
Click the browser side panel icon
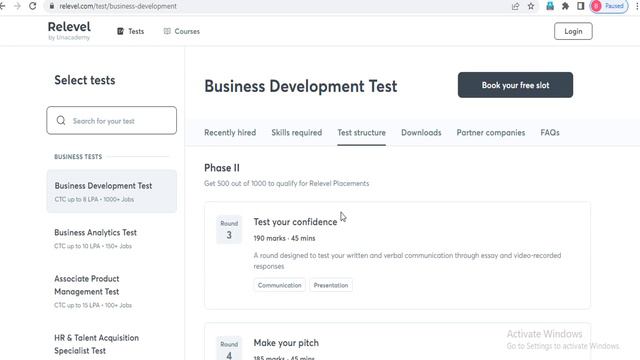point(580,6)
